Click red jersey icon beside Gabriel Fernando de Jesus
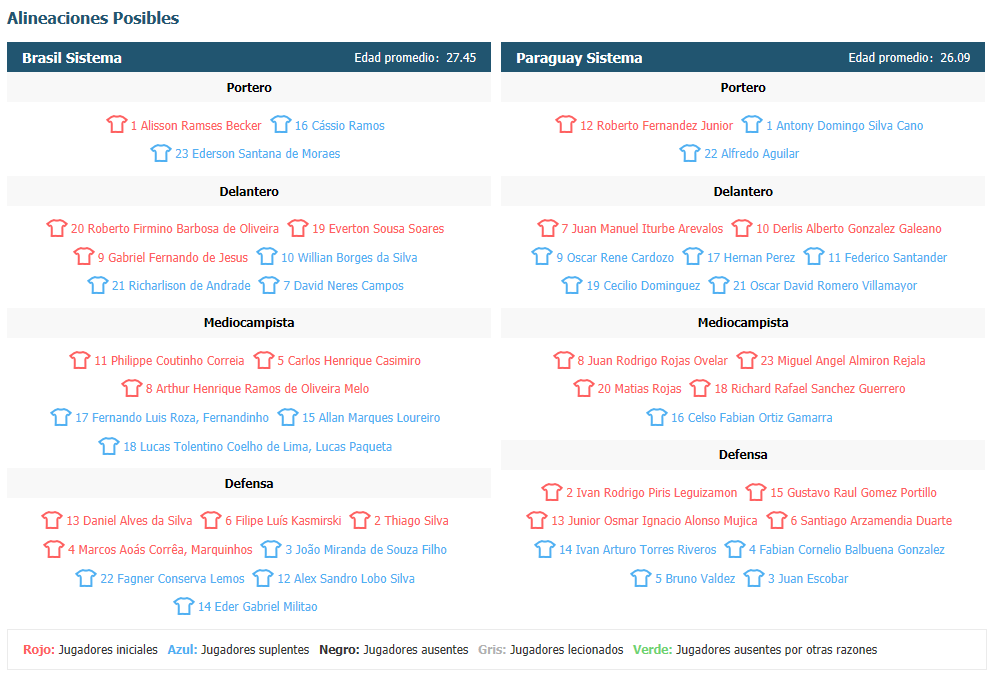This screenshot has height=674, width=993. [84, 257]
